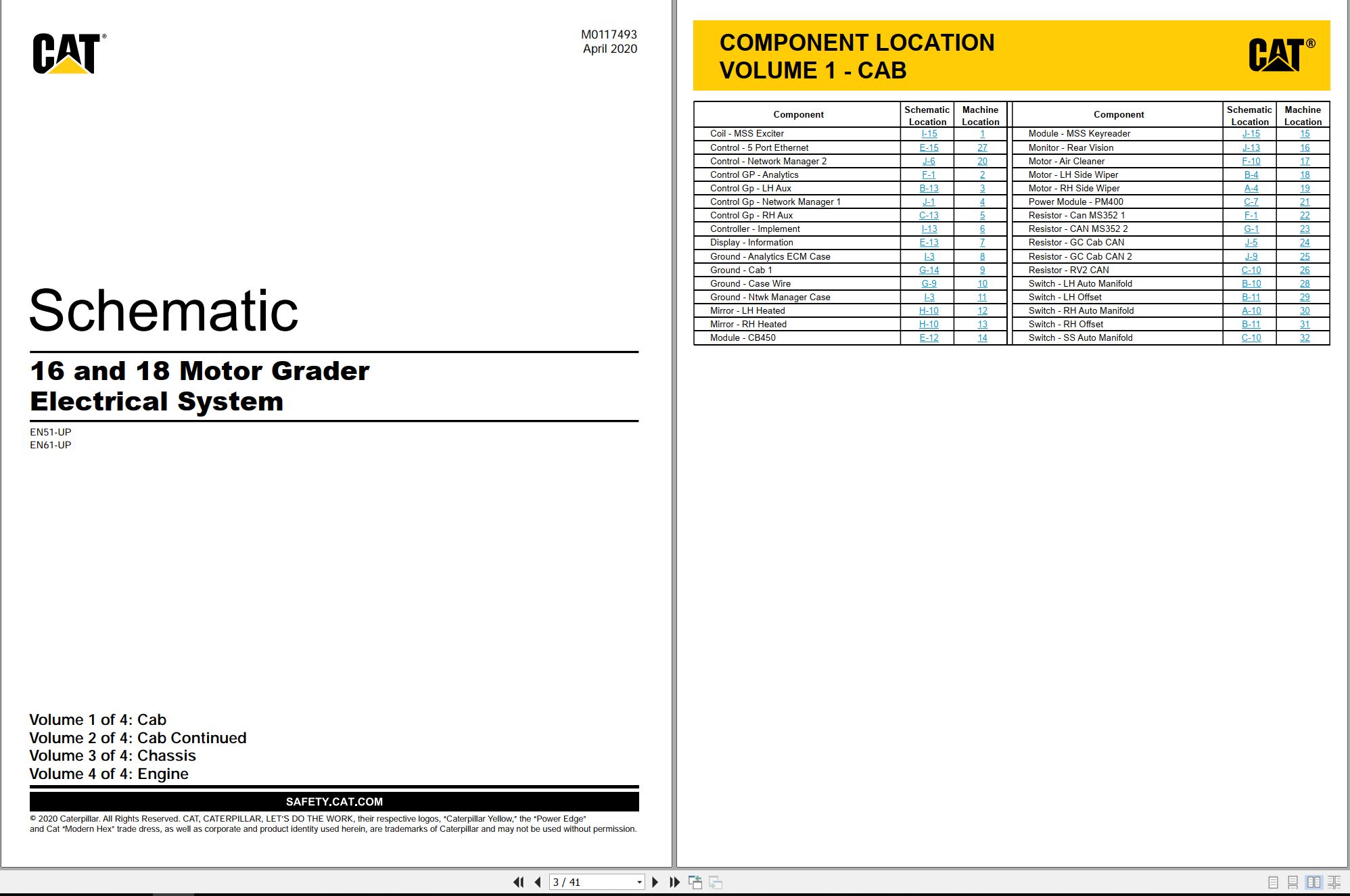This screenshot has width=1350, height=896.
Task: Click the next view navigation icon
Action: (716, 882)
